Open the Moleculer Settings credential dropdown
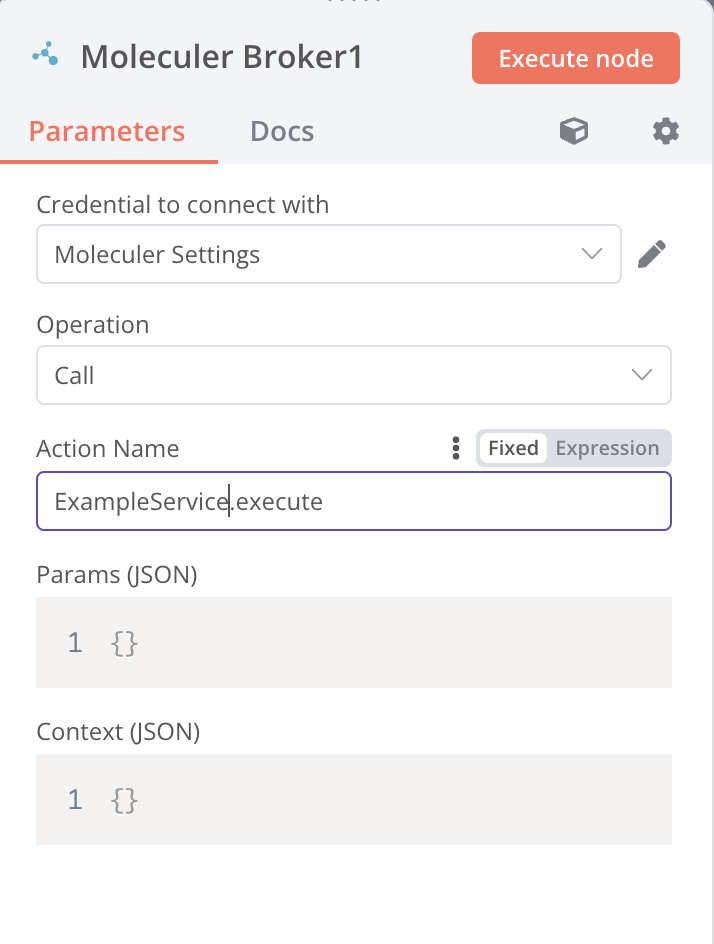Image resolution: width=714 pixels, height=944 pixels. pyautogui.click(x=329, y=254)
